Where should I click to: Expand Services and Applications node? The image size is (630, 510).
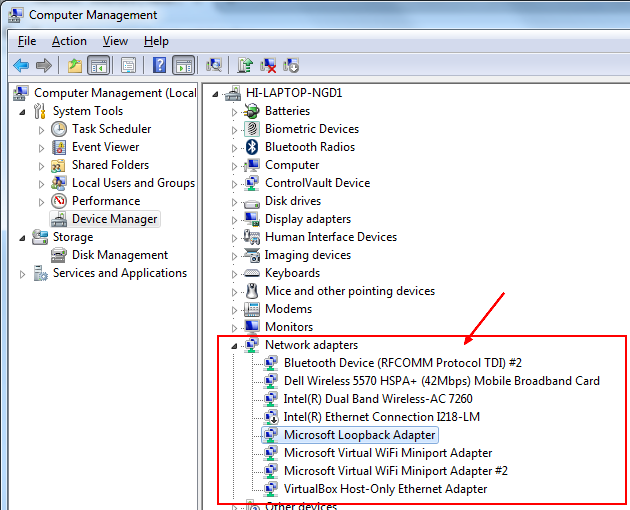pos(22,274)
